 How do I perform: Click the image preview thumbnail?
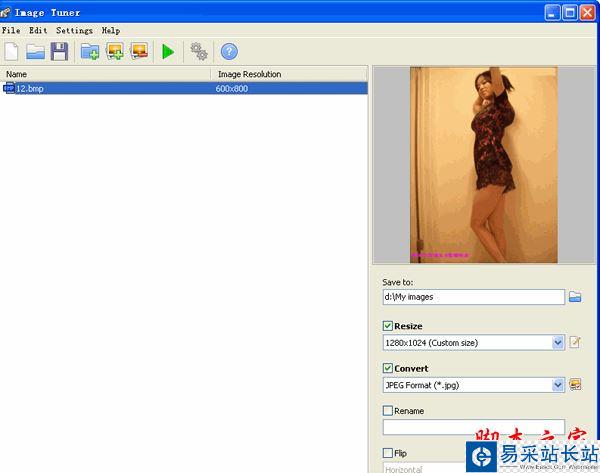[x=484, y=165]
